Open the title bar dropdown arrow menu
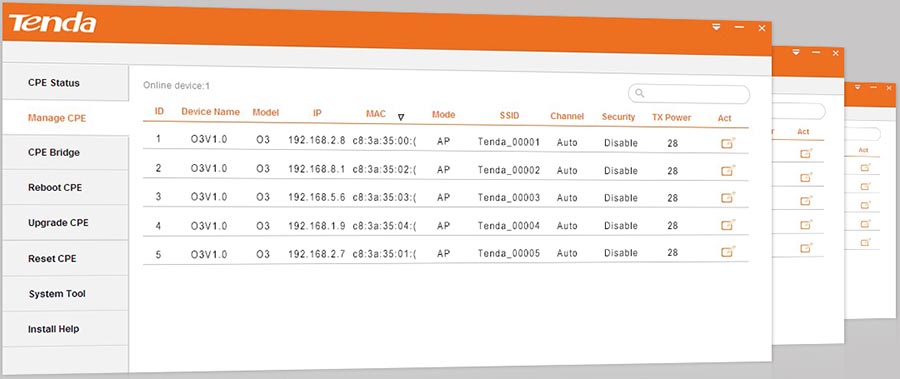 [x=716, y=27]
